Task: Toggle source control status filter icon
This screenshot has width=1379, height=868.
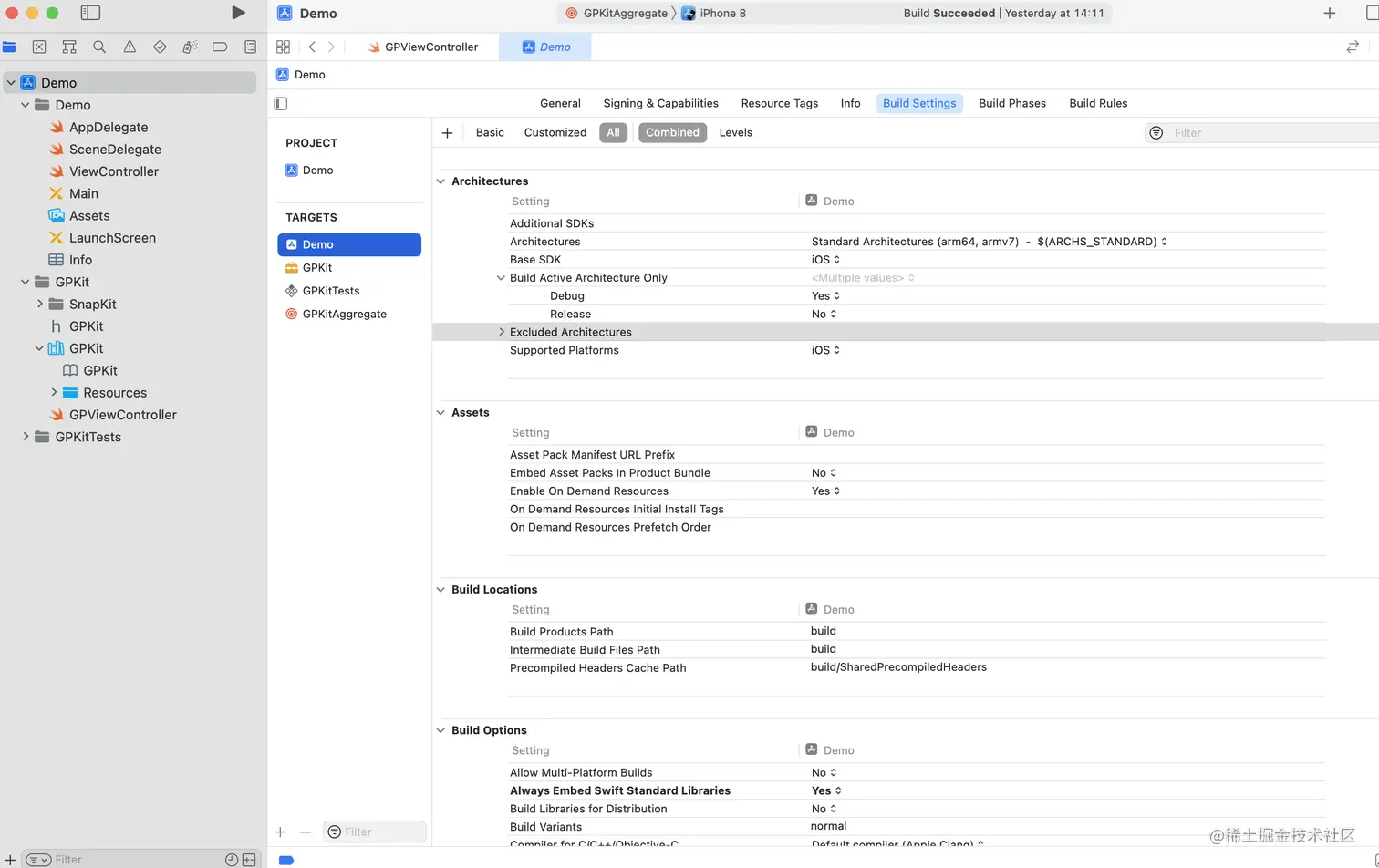Action: [x=249, y=859]
